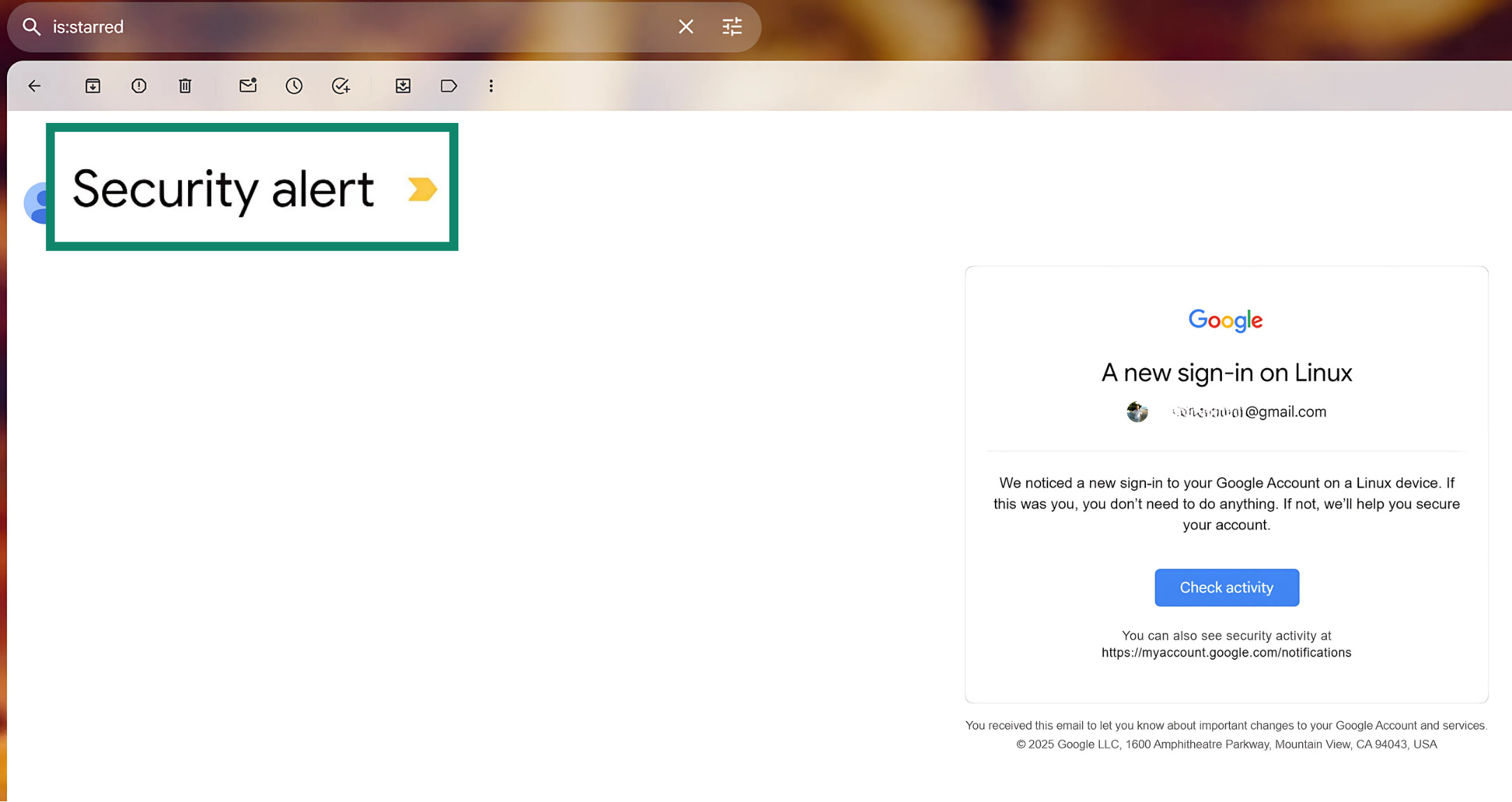The image size is (1512, 802).
Task: Report this email as spam
Action: click(x=139, y=86)
